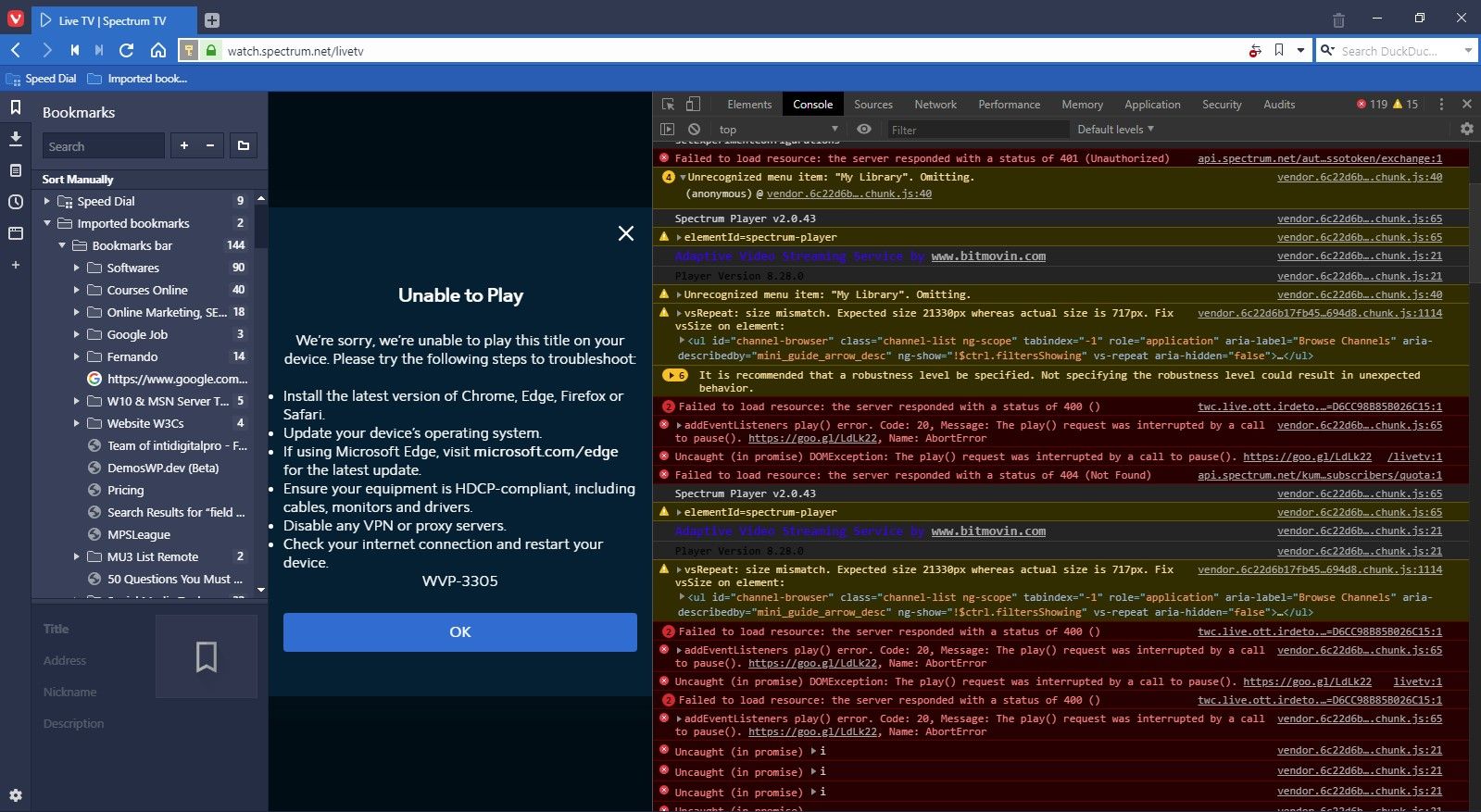Clear the console output
Viewport: 1481px width, 812px height.
(x=694, y=130)
